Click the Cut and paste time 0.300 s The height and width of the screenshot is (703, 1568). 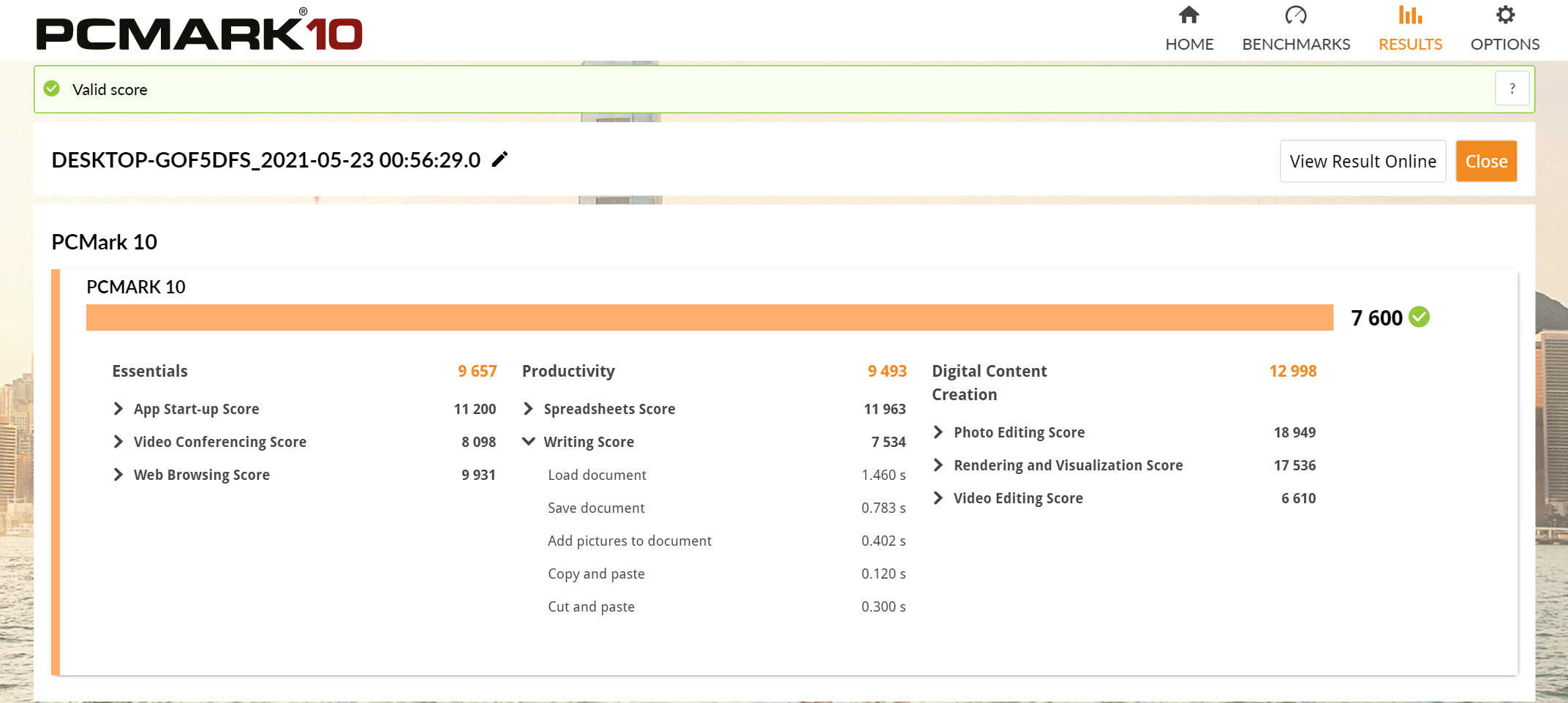coord(883,606)
